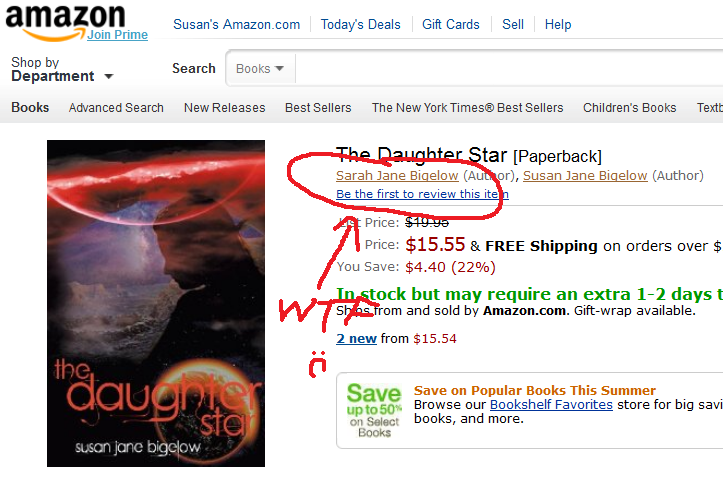Screen dimensions: 723x491
Task: Open the Bookshelf Favorites link
Action: coord(551,405)
